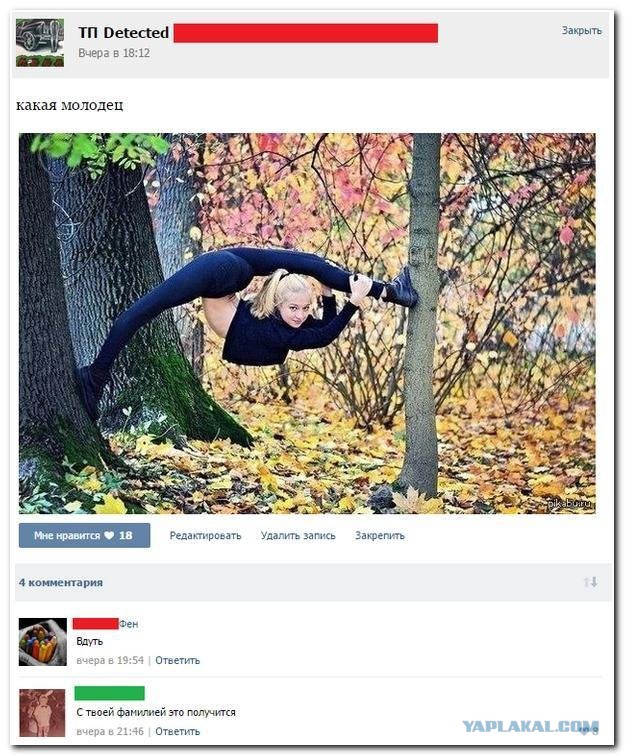Open first commenter's name ending in Фен
Viewport: 625px width, 756px height.
(x=106, y=623)
